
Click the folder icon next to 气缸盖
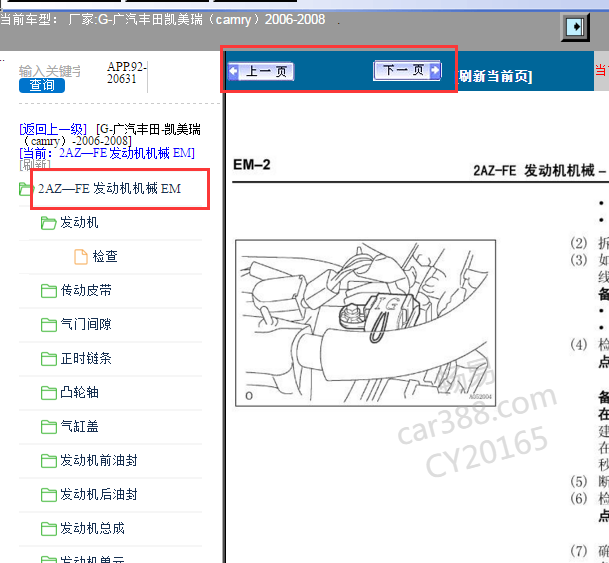(x=49, y=427)
